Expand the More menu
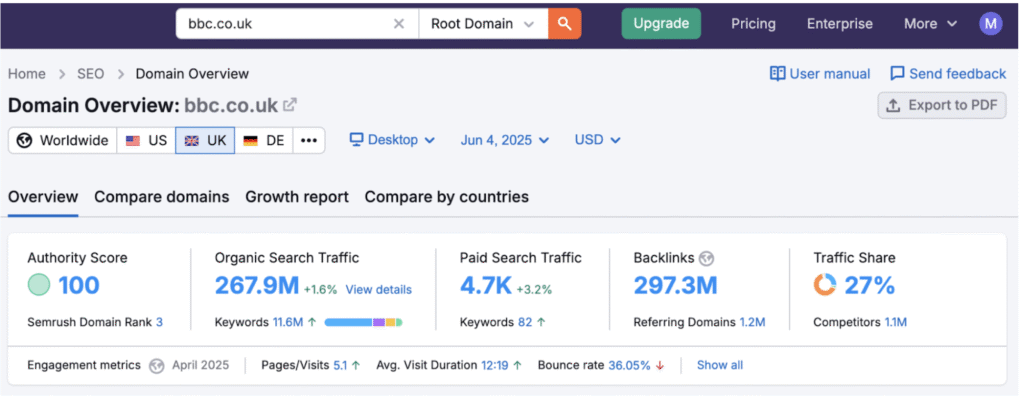The width and height of the screenshot is (1024, 398). pyautogui.click(x=930, y=24)
